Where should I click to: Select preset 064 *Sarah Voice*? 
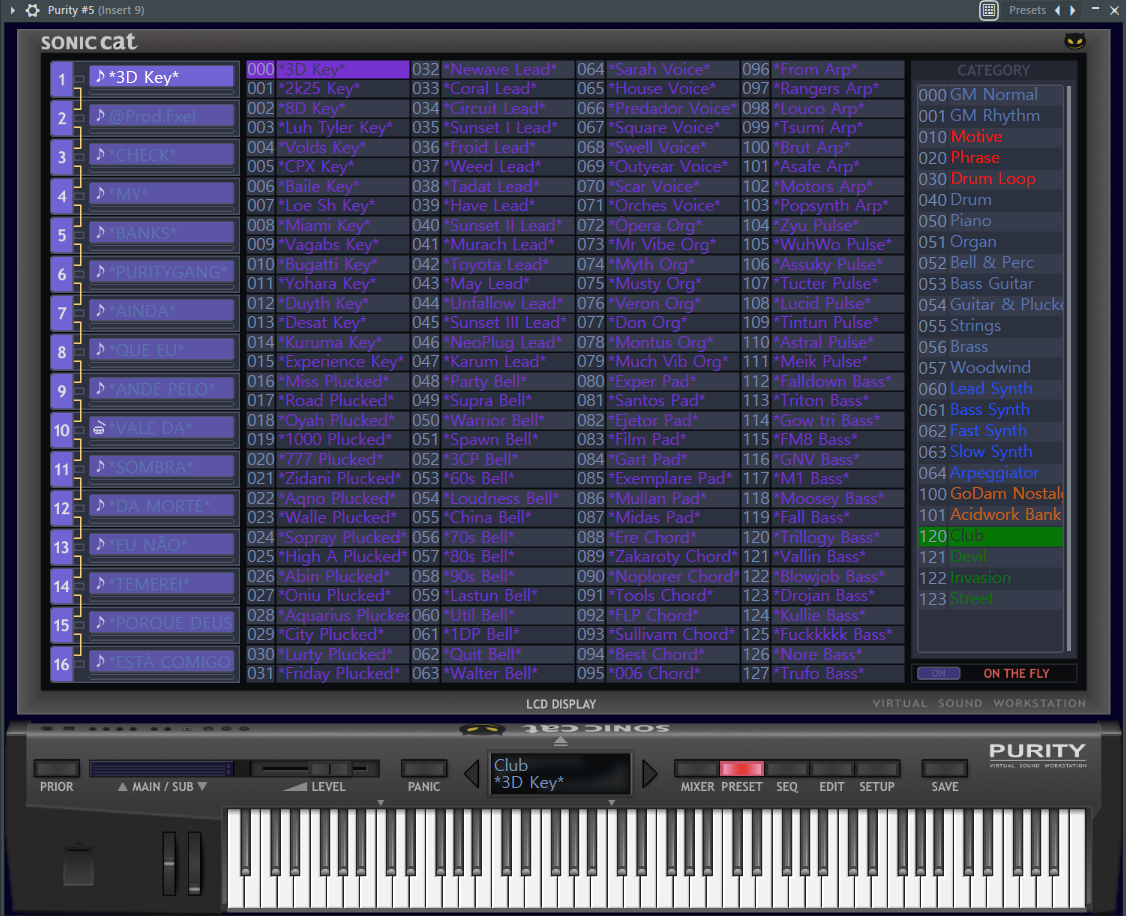click(658, 70)
